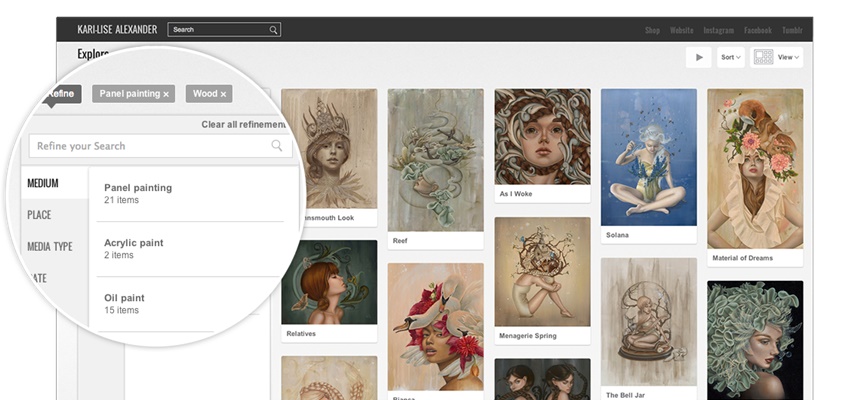Click the magnifier in Refine your Search field
Screen dimensions: 857x400
click(x=277, y=145)
